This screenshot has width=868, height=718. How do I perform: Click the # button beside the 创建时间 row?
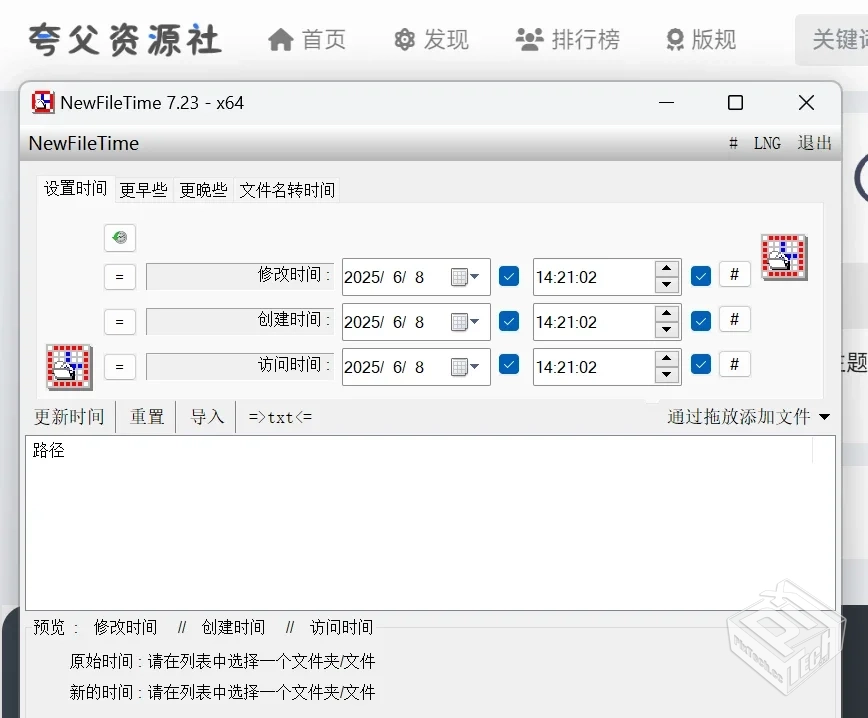[x=735, y=318]
